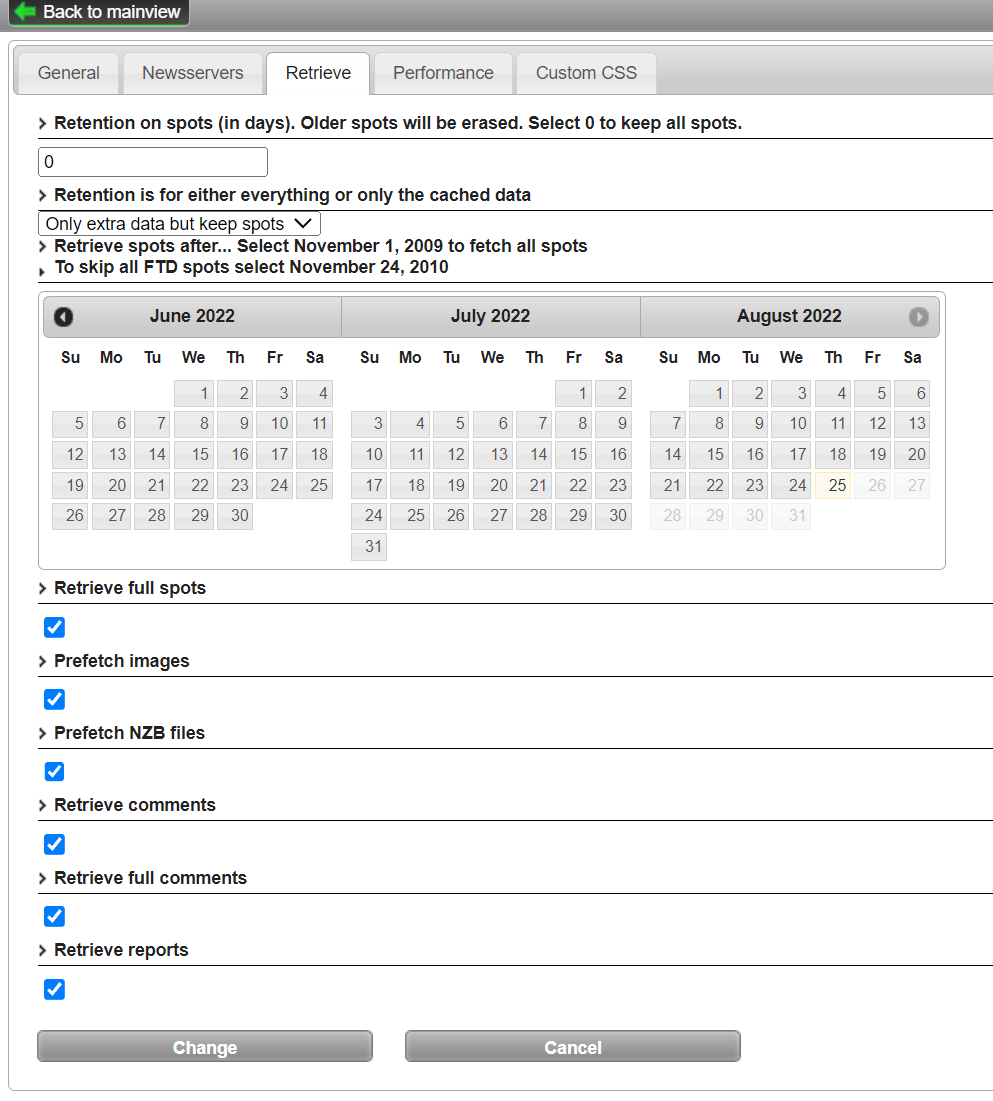Switch to the Performance tab
The height and width of the screenshot is (1101, 993).
coord(443,72)
